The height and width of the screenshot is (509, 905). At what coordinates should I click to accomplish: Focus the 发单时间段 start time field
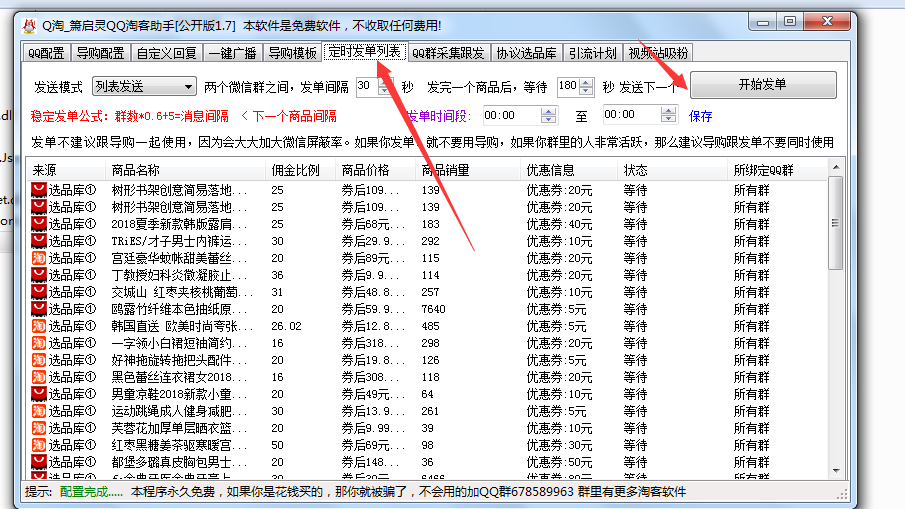pos(511,115)
